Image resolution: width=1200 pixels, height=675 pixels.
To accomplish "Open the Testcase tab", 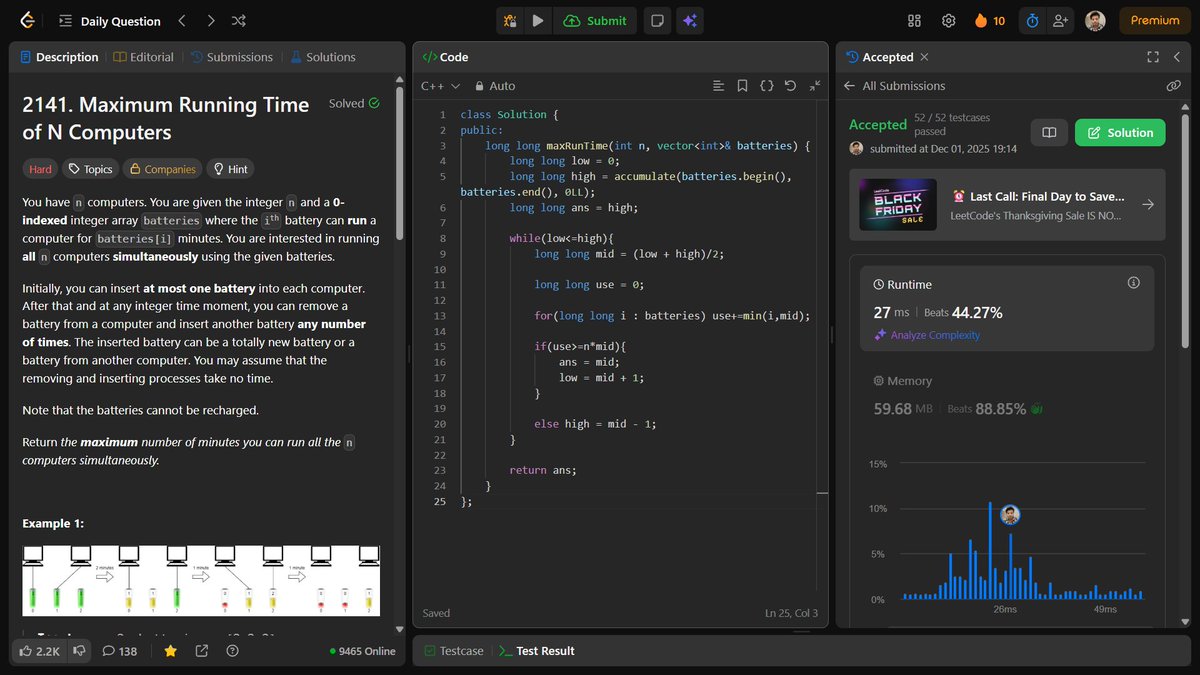I will [453, 650].
